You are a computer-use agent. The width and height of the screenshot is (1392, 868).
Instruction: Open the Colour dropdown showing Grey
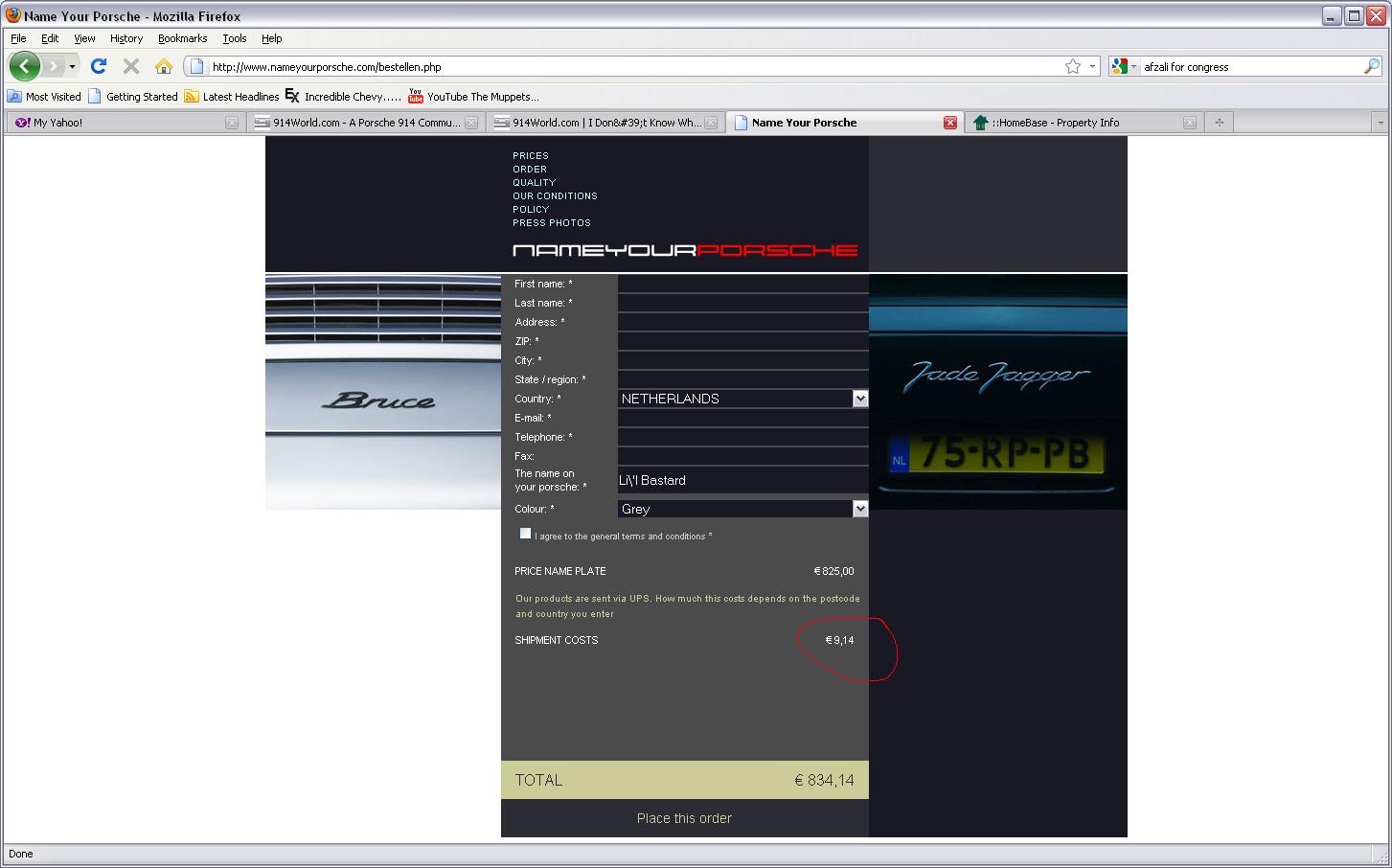[x=859, y=509]
